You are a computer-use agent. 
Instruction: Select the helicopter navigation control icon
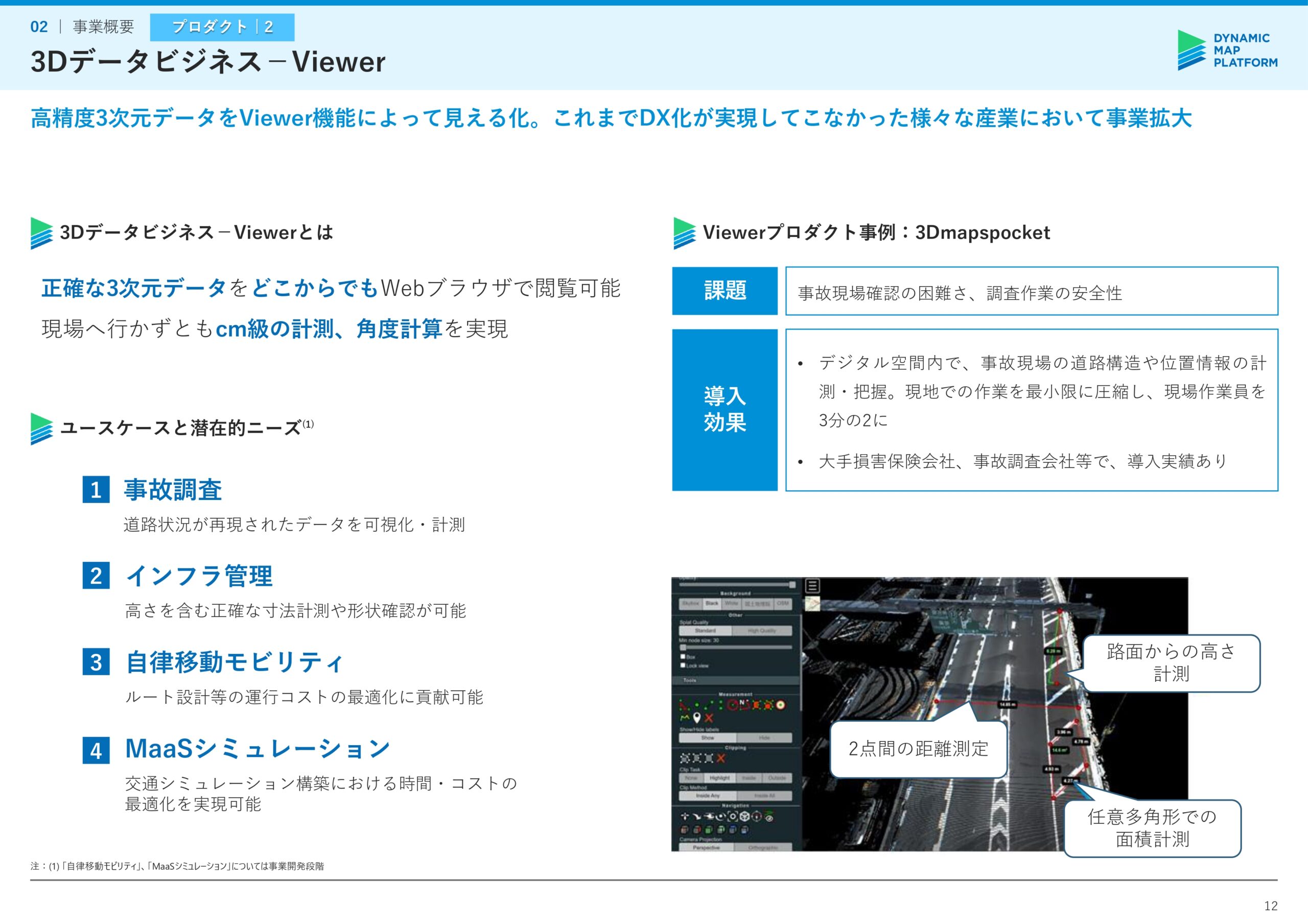(x=709, y=816)
